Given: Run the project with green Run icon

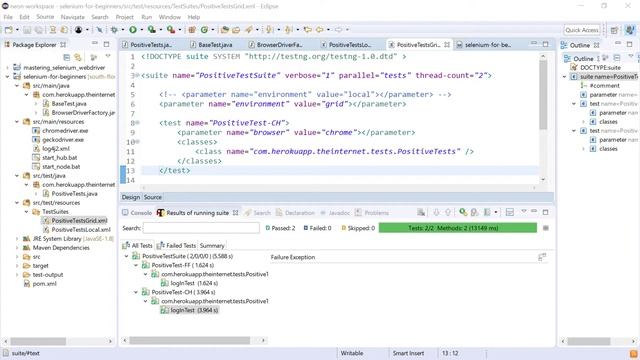Looking at the screenshot, I should [x=133, y=30].
